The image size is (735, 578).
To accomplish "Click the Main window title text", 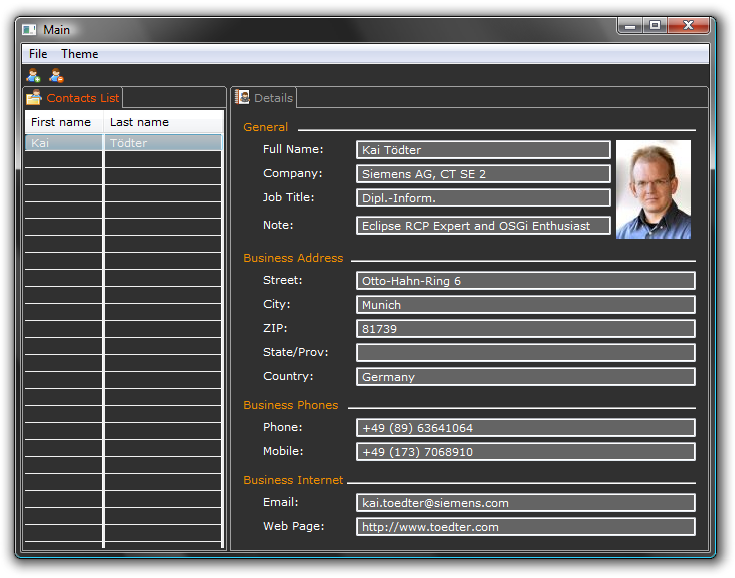I will 57,30.
